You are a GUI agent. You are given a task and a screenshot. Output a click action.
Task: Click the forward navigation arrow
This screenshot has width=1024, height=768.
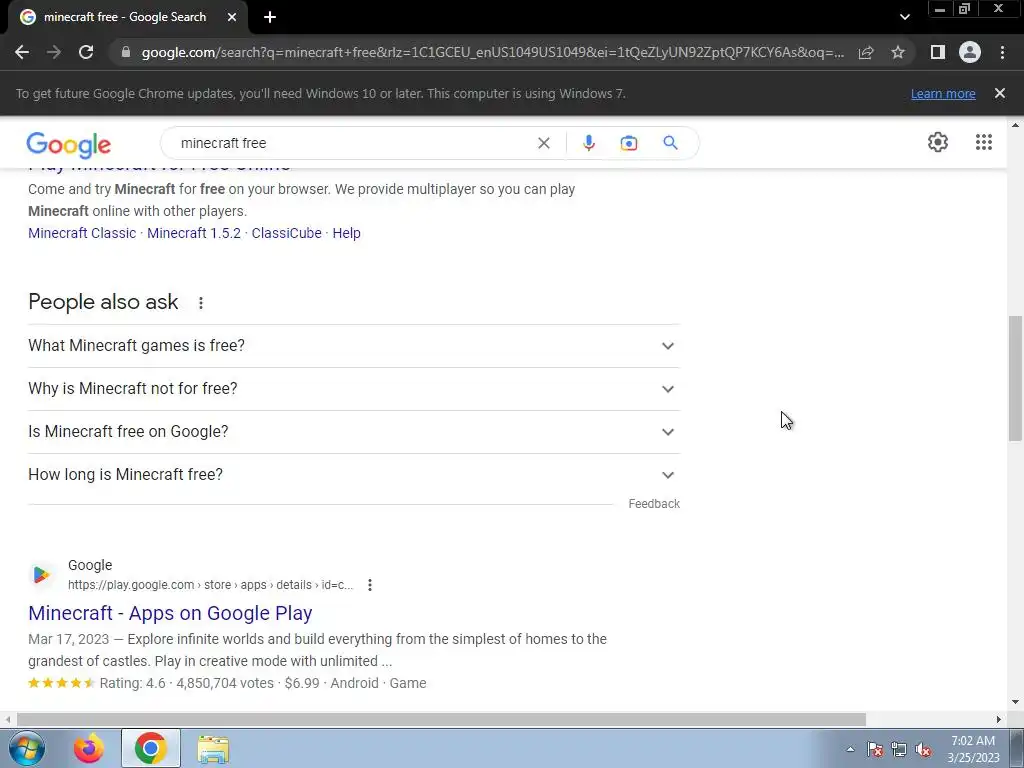(54, 52)
